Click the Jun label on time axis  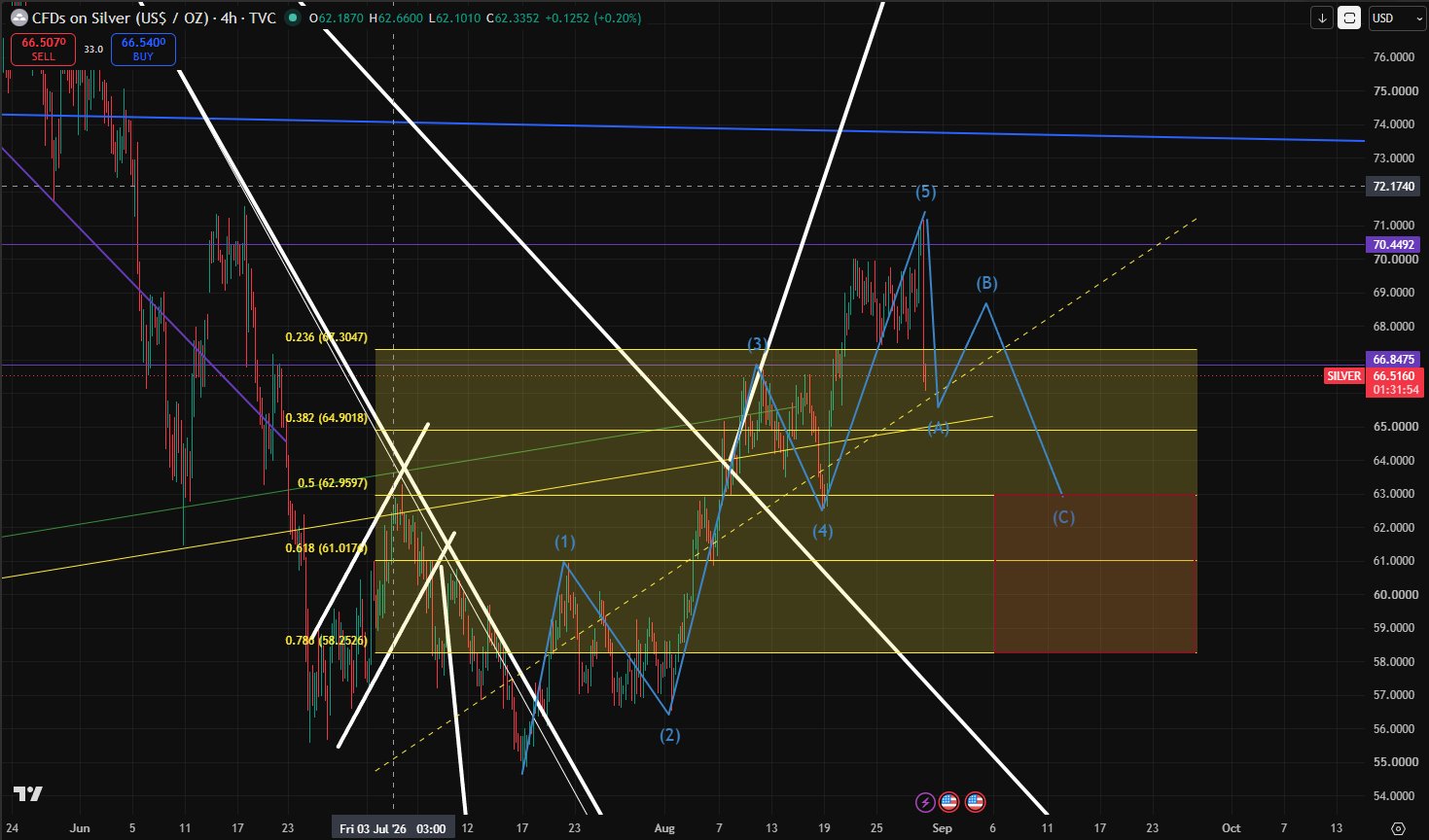[80, 828]
